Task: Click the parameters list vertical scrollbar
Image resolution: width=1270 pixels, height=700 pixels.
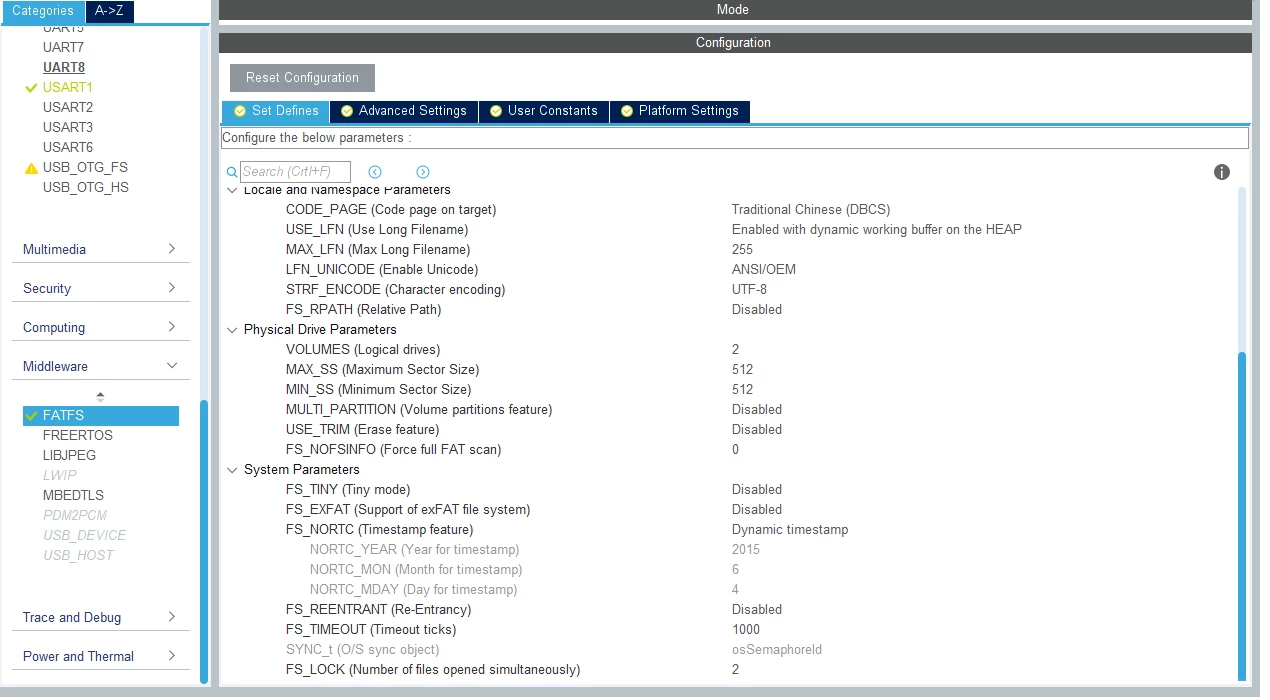Action: click(x=1242, y=515)
